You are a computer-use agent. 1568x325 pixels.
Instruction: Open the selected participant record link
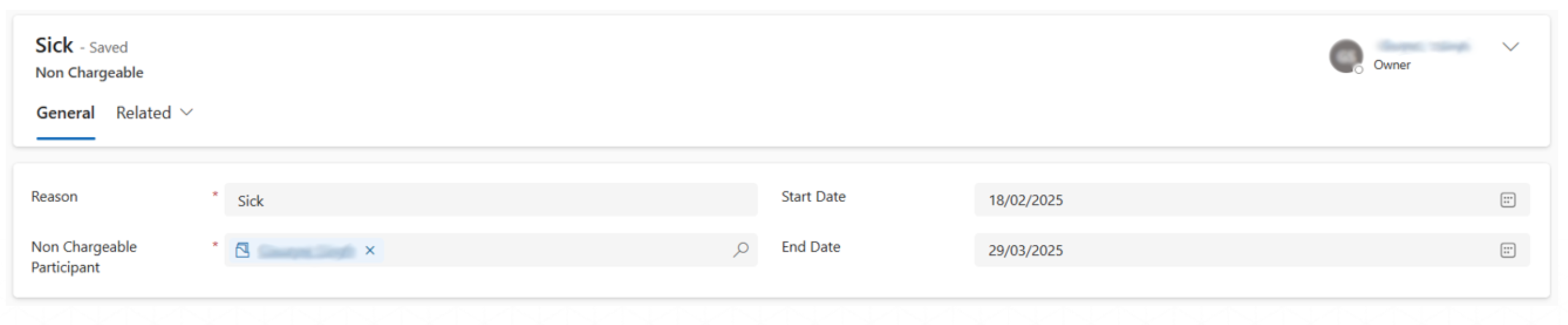[306, 251]
